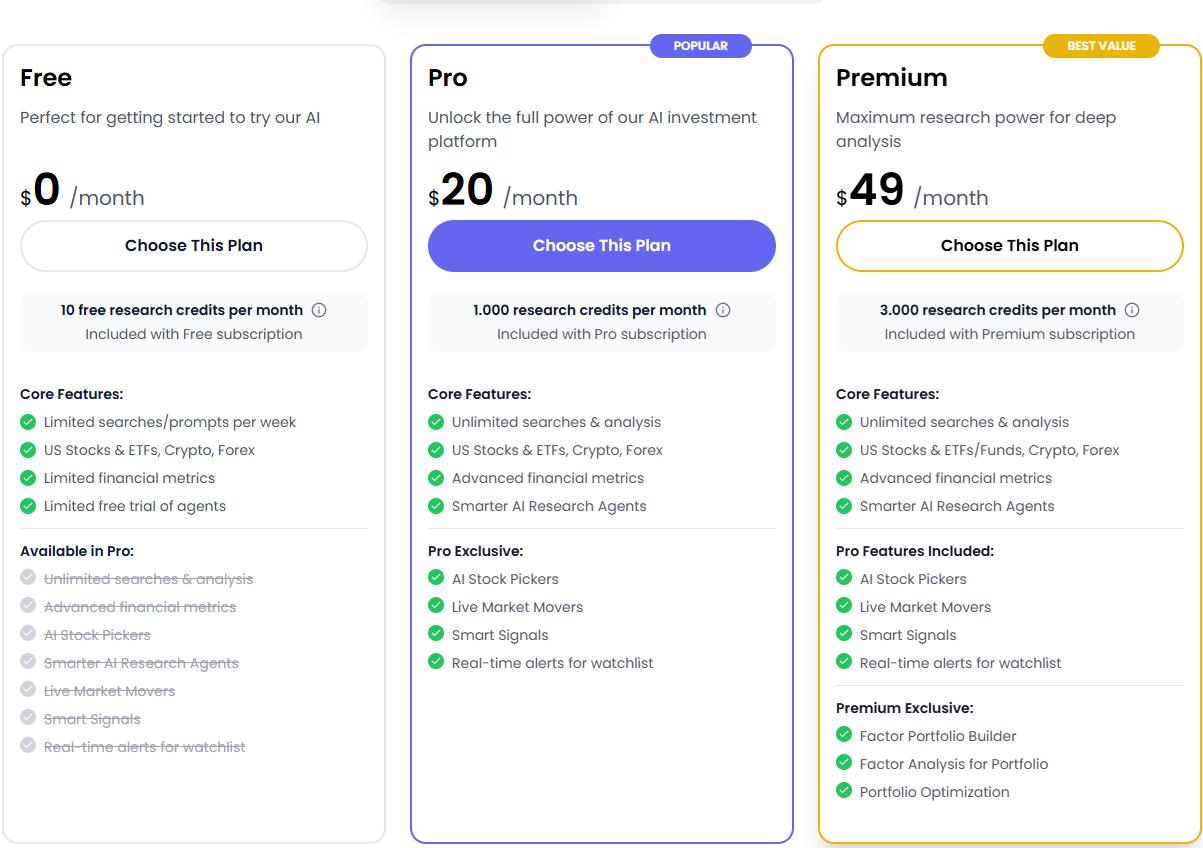This screenshot has width=1203, height=848.
Task: Click the Factor Portfolio Builder feature
Action: pos(938,736)
